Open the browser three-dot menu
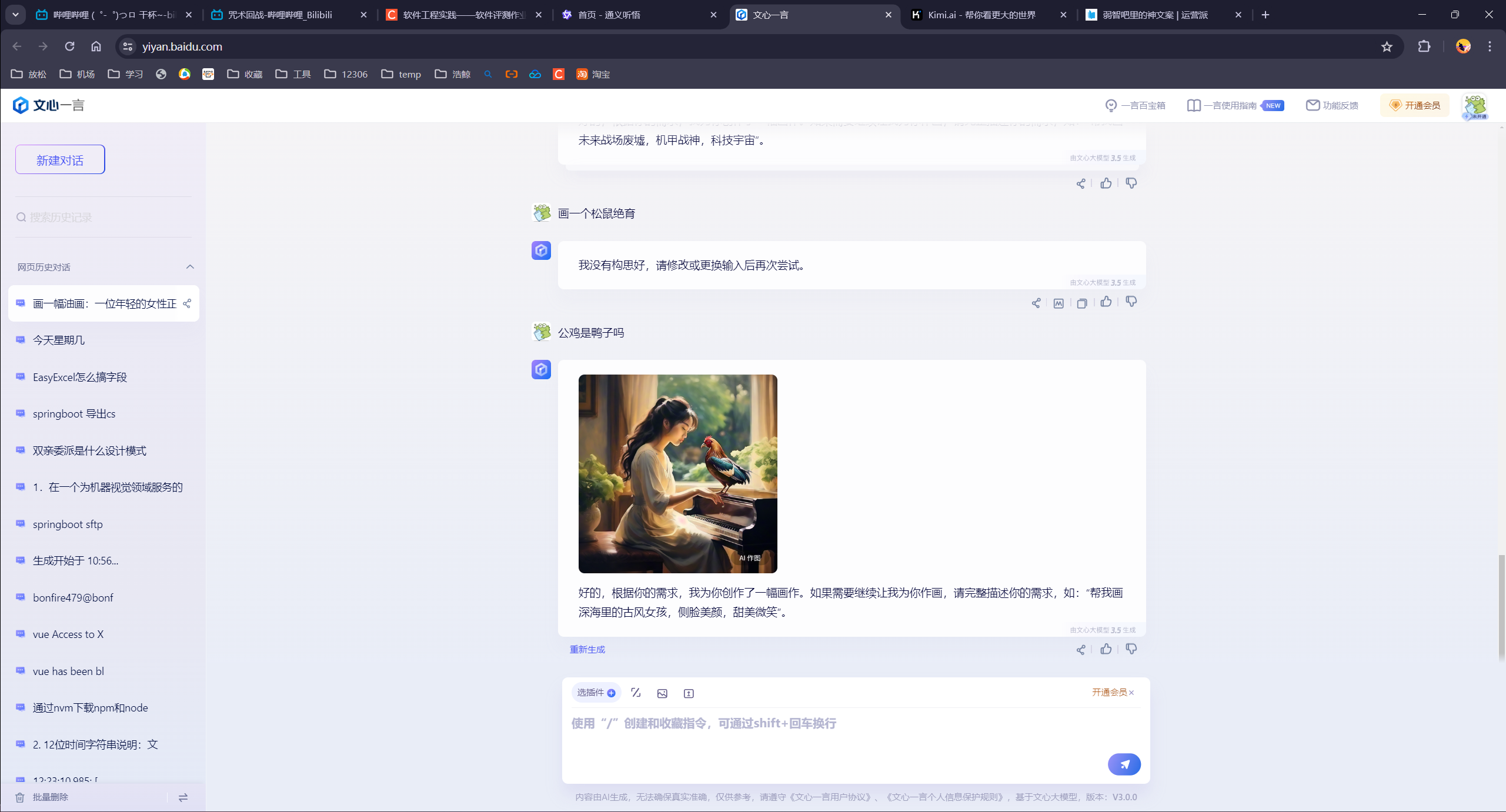This screenshot has height=812, width=1506. pos(1490,46)
